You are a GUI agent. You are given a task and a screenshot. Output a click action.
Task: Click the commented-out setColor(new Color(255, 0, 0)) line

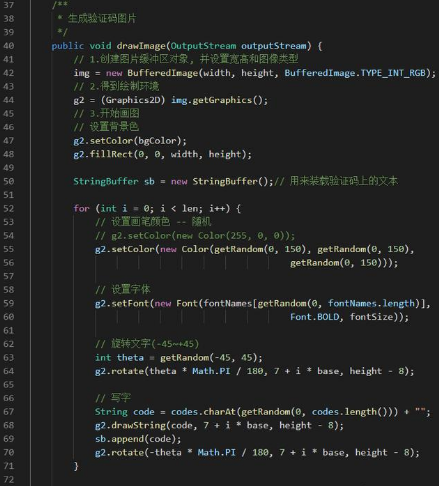pyautogui.click(x=195, y=236)
